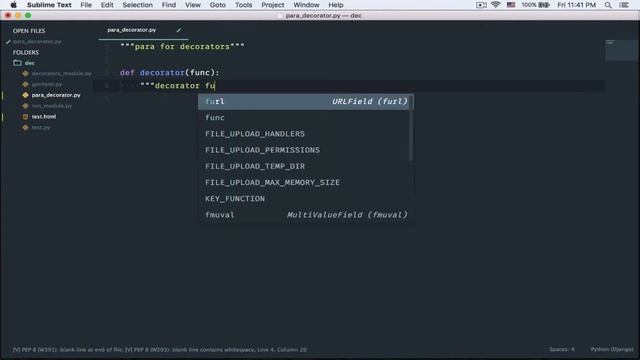The height and width of the screenshot is (360, 640).
Task: Open the Sublime Text application menu
Action: pyautogui.click(x=49, y=5)
